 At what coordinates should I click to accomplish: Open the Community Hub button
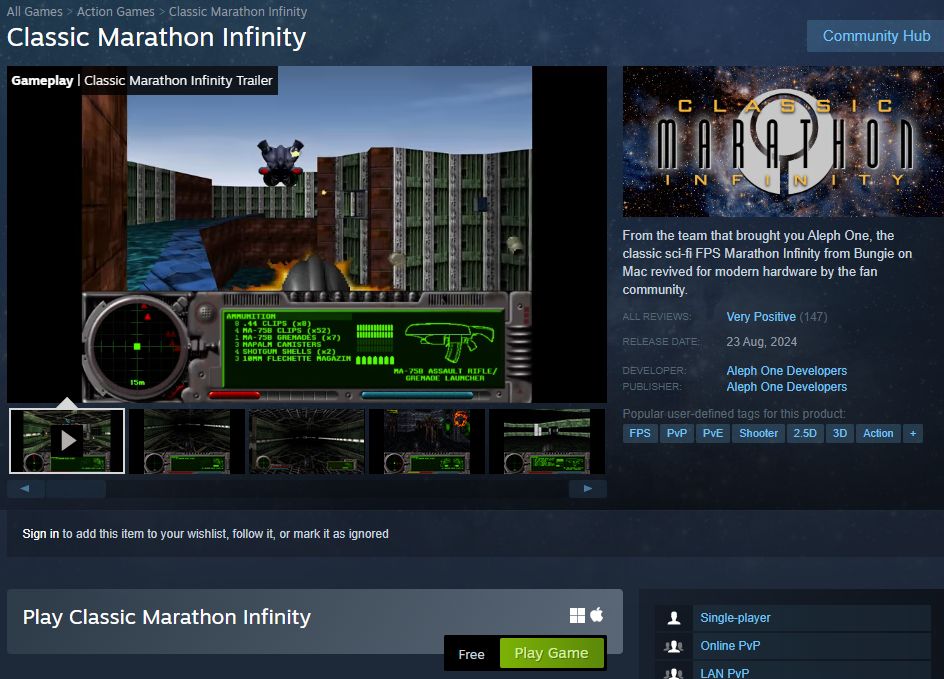point(876,36)
